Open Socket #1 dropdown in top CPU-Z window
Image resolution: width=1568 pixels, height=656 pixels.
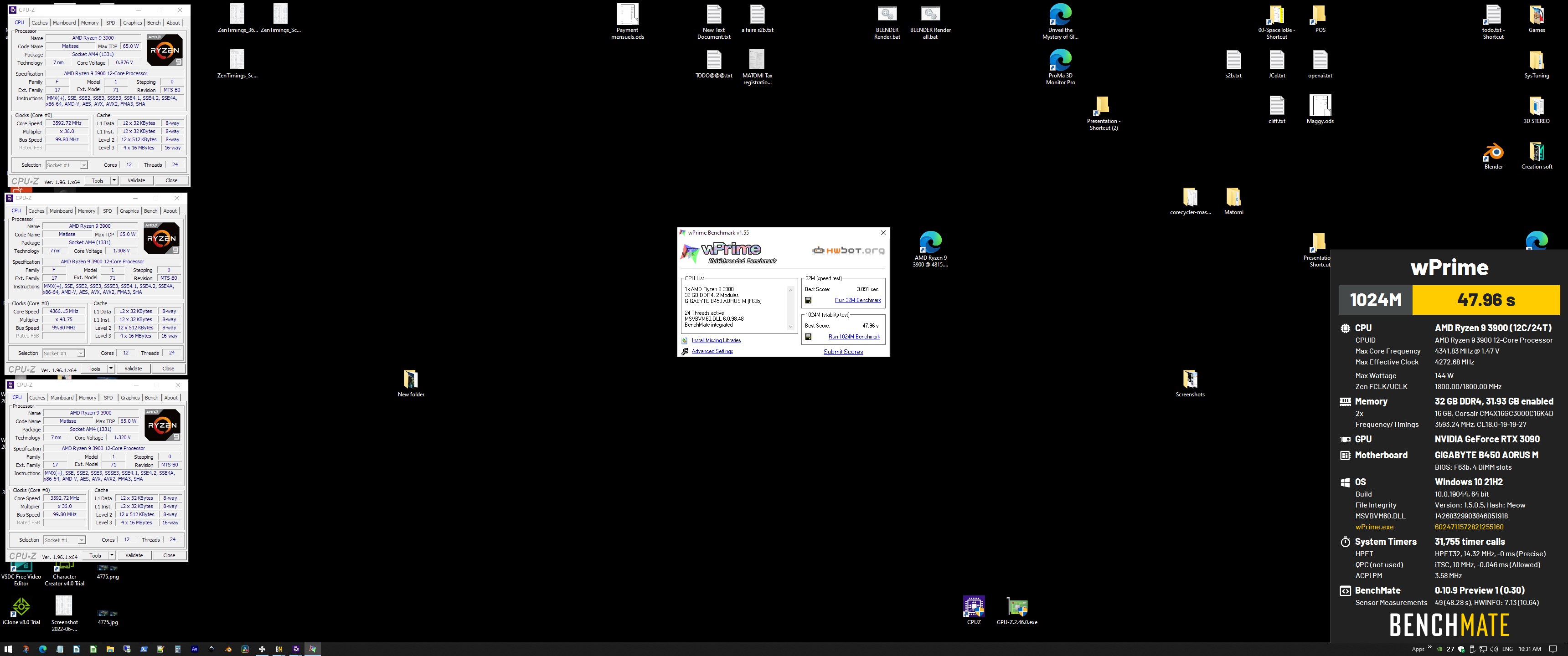pyautogui.click(x=67, y=165)
